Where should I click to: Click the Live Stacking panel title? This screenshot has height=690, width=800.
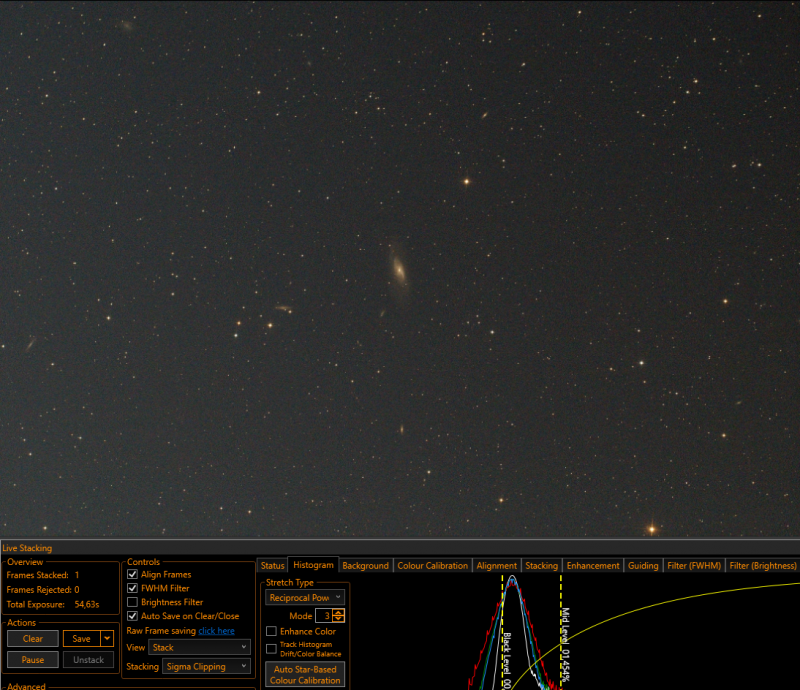coord(27,548)
